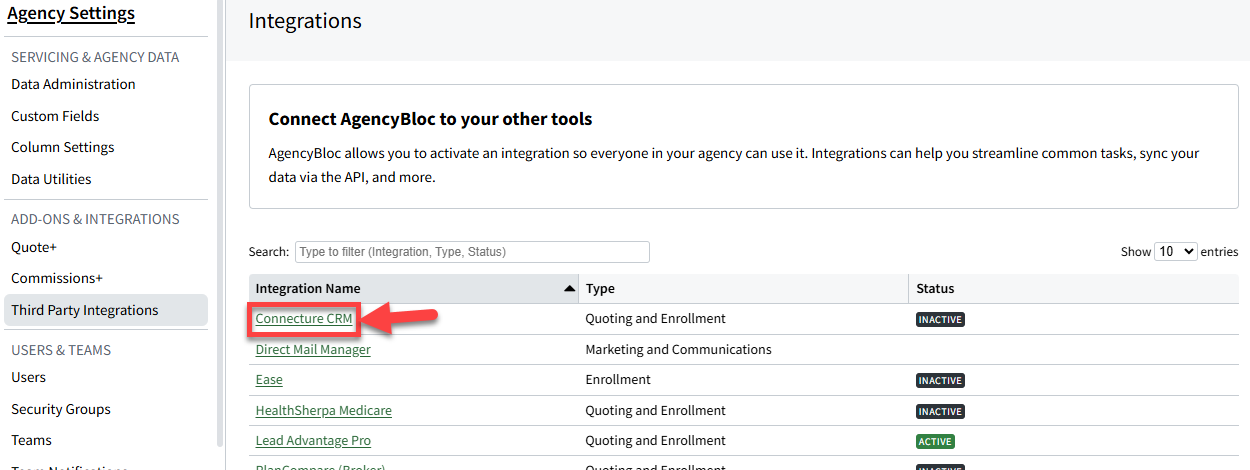This screenshot has width=1250, height=470.
Task: Open Custom Fields in sidebar
Action: 55,116
